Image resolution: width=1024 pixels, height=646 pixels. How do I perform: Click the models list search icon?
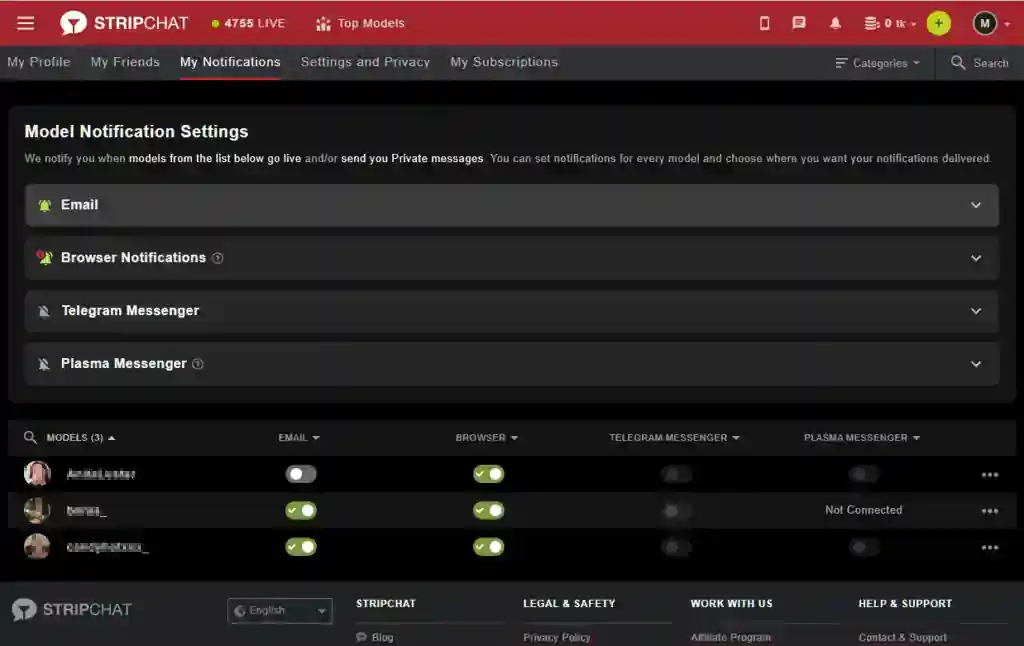coord(30,437)
